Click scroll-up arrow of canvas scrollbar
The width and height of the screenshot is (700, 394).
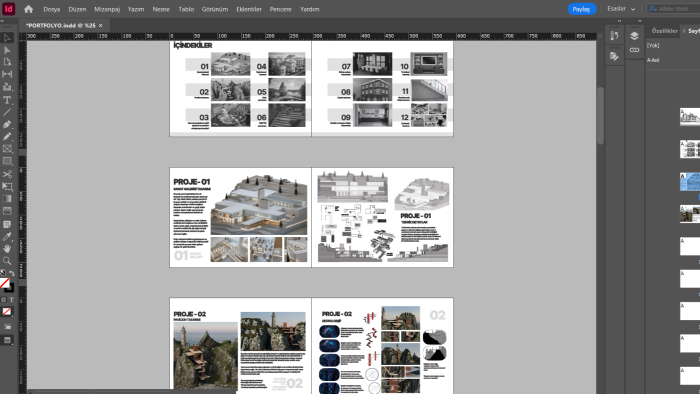(600, 36)
